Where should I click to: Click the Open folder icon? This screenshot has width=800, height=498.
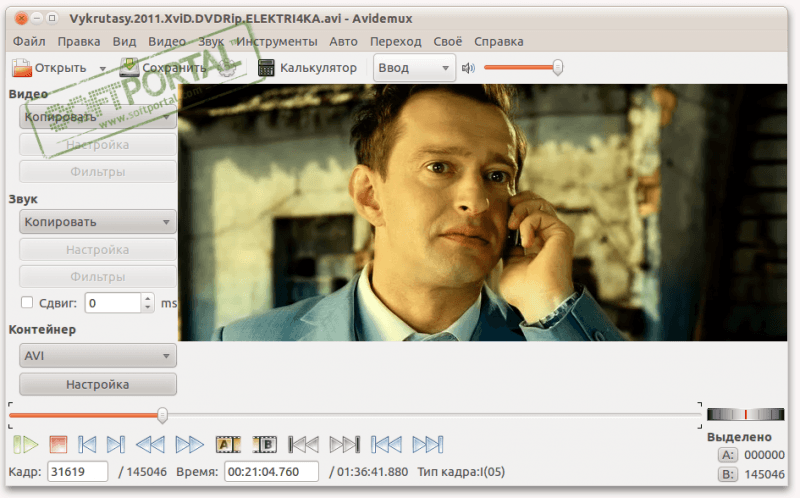click(x=22, y=68)
